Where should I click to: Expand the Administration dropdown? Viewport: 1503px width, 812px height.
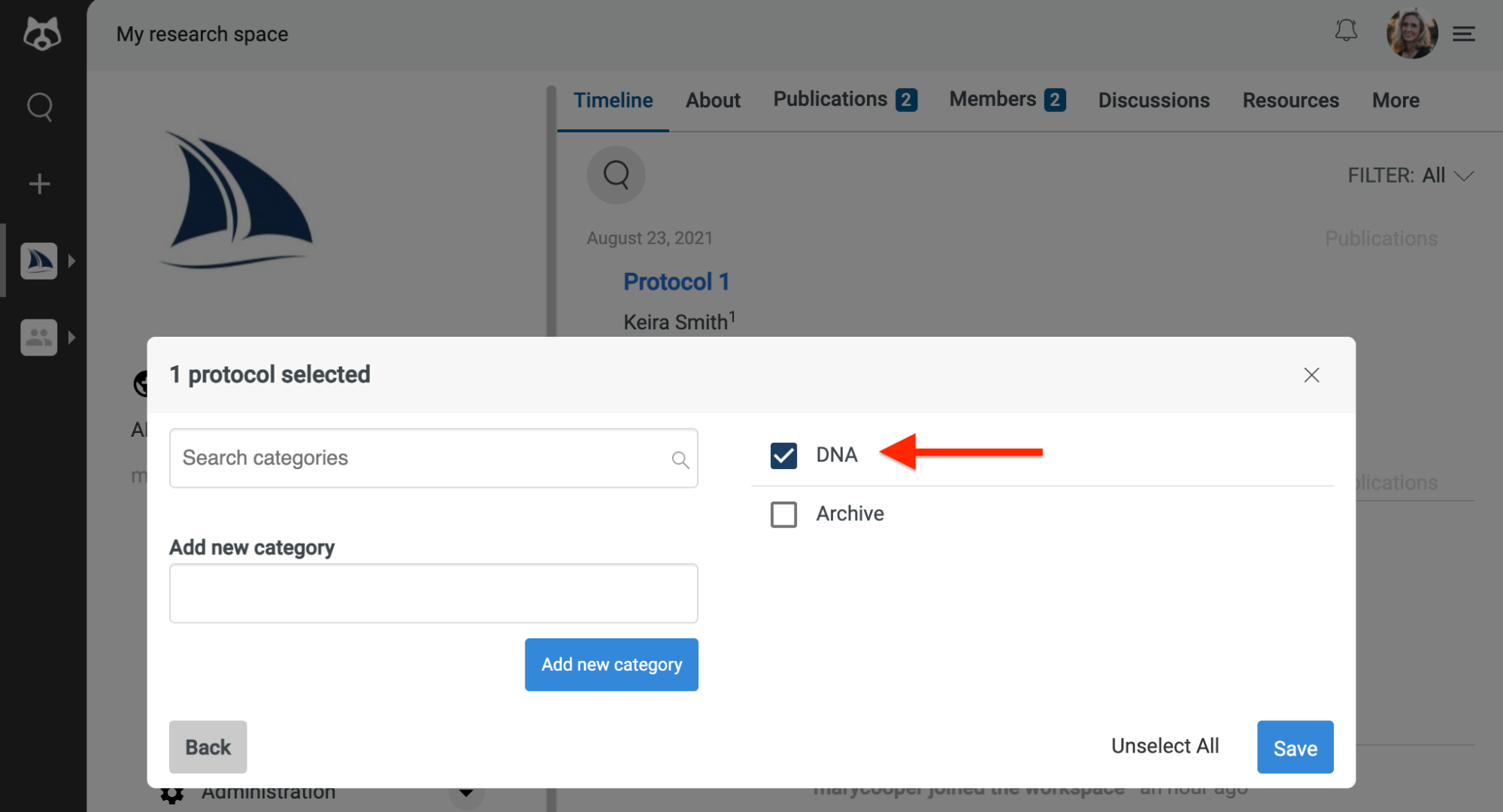(x=466, y=792)
